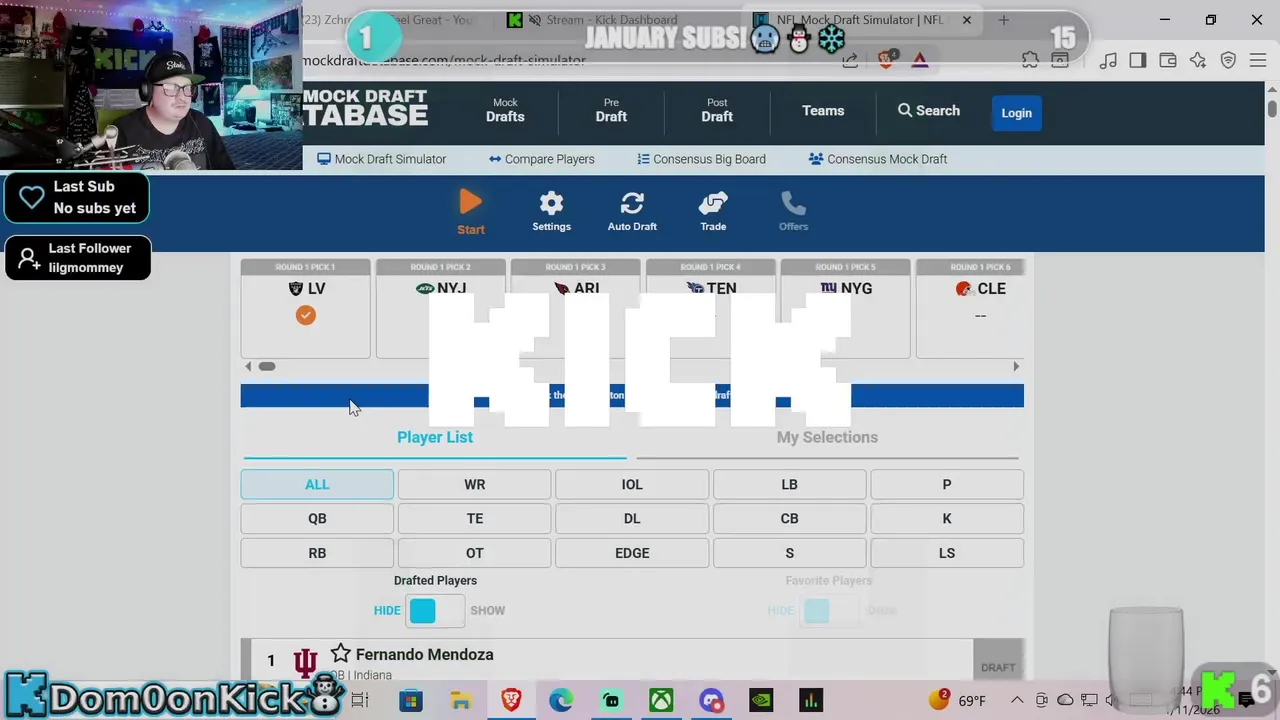
Task: Click the Brave browser taskbar icon
Action: coord(511,700)
